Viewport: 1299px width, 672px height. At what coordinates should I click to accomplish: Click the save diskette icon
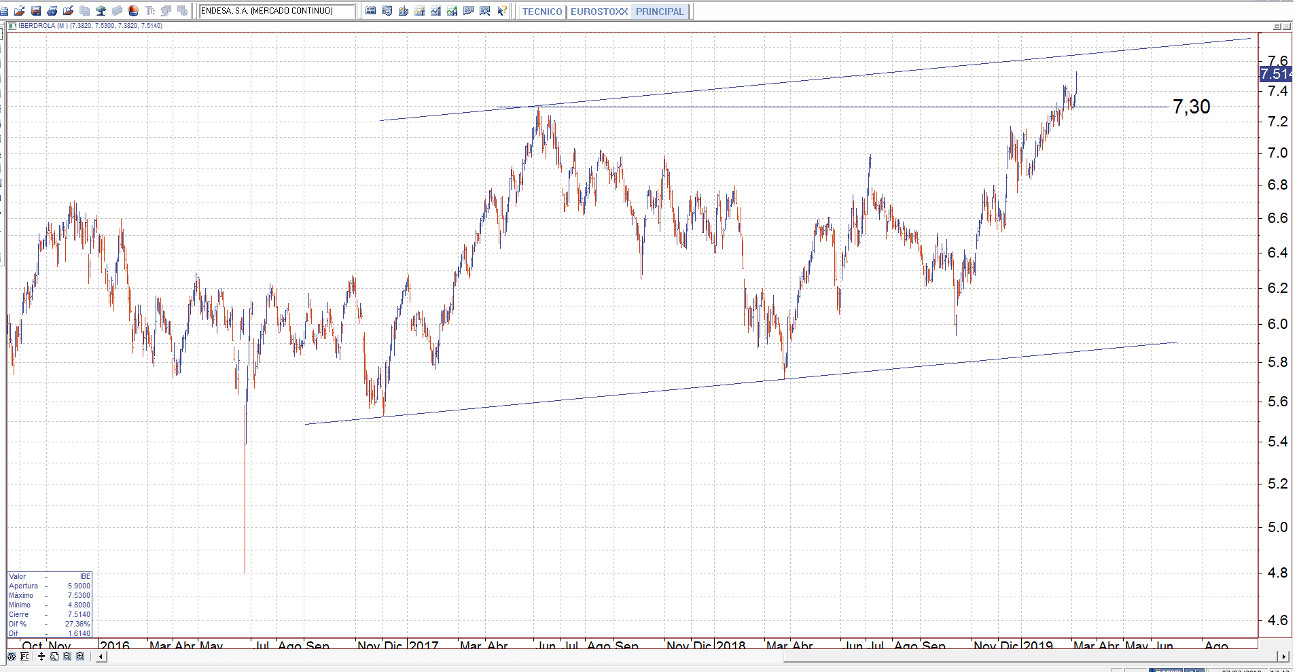[36, 11]
